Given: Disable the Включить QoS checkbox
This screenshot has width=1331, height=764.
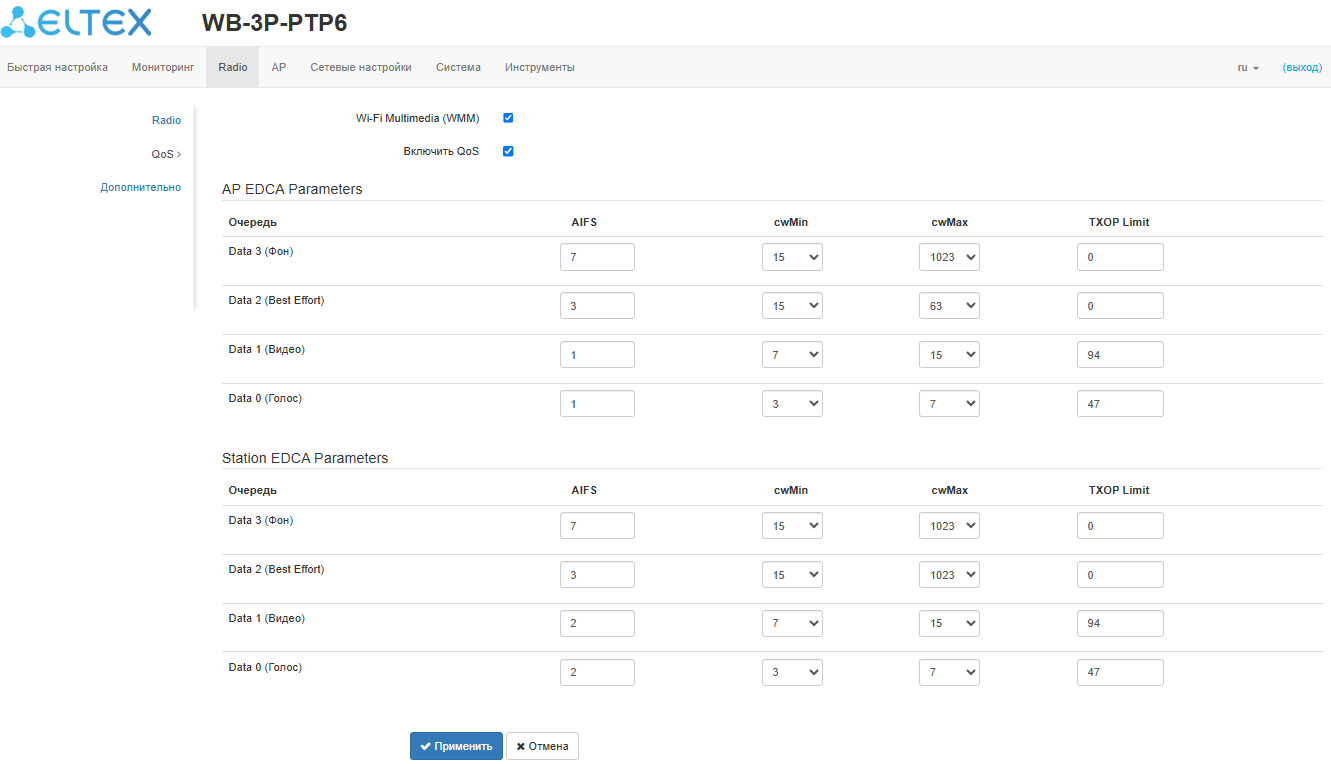Looking at the screenshot, I should 508,152.
